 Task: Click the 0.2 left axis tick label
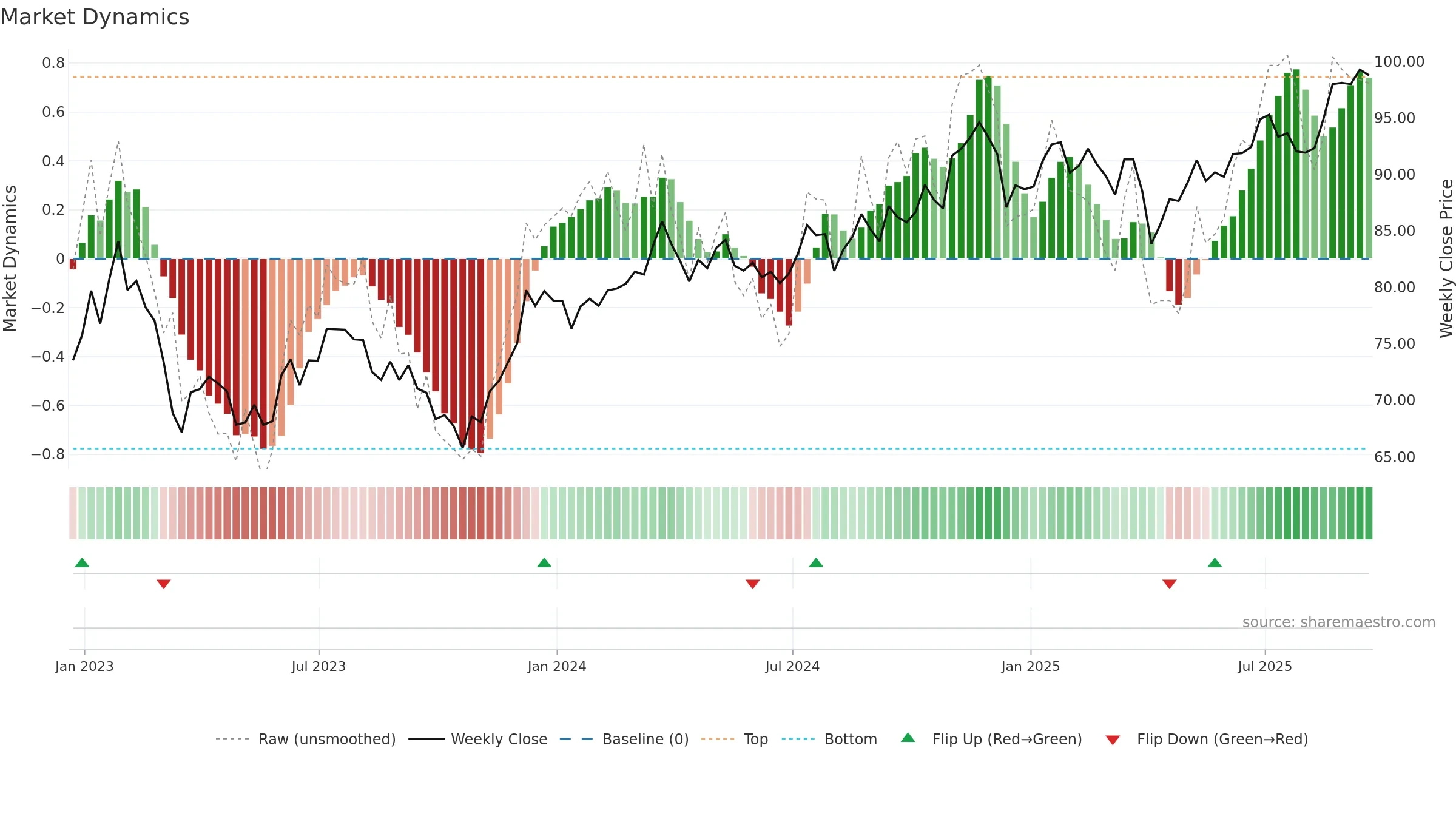point(53,210)
